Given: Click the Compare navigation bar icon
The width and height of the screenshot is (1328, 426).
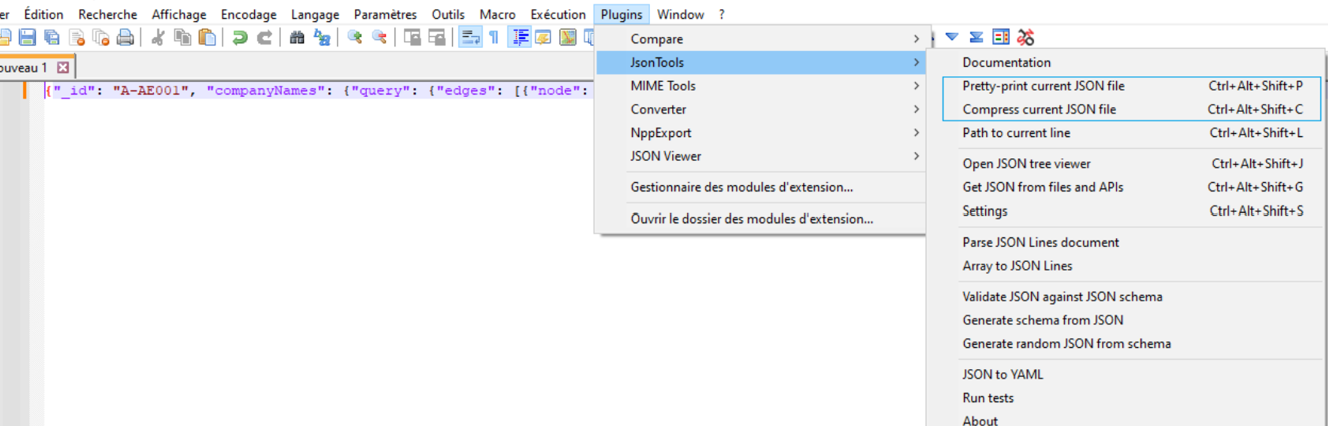Looking at the screenshot, I should coord(1001,38).
